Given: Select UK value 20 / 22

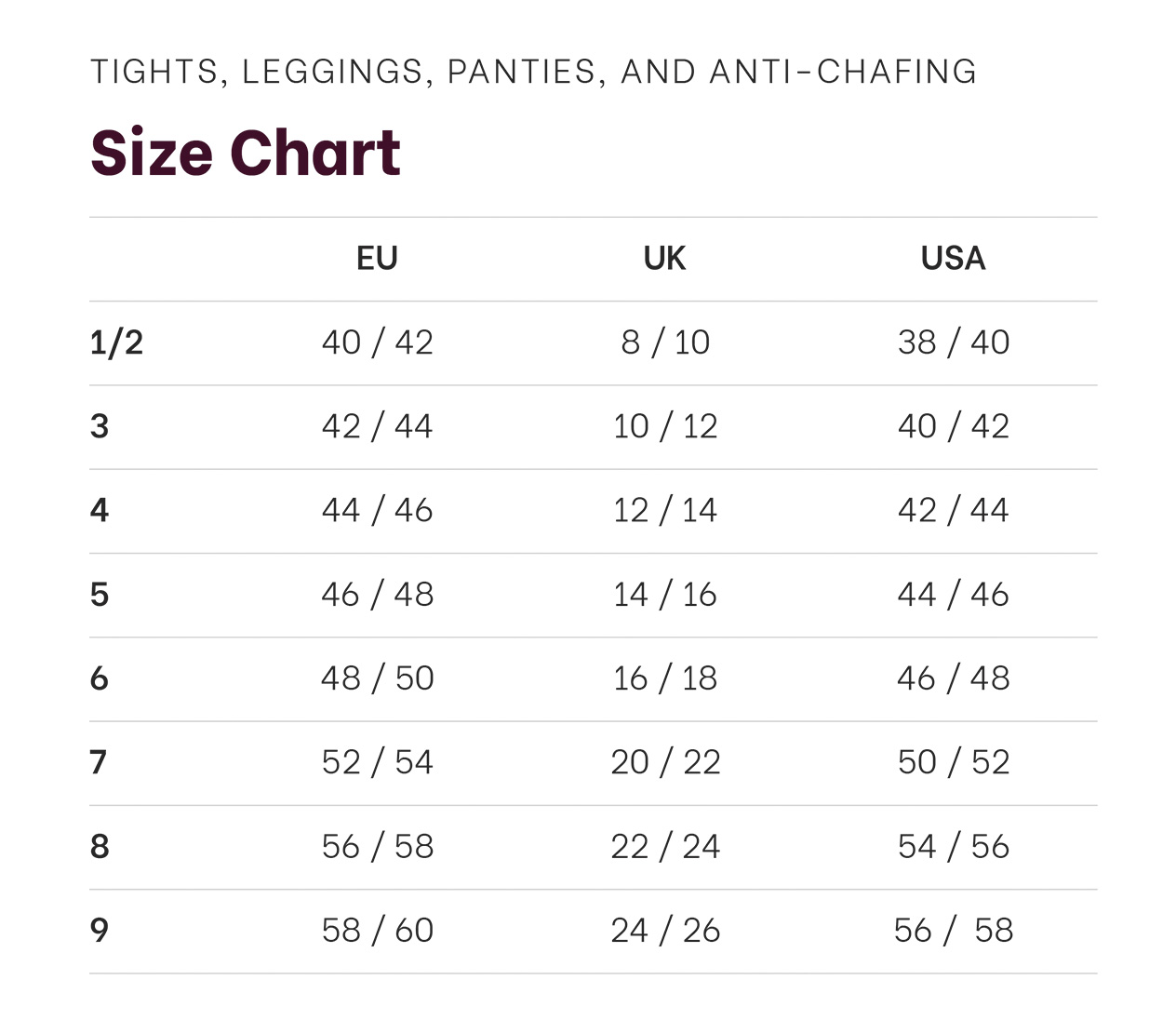Looking at the screenshot, I should [665, 762].
